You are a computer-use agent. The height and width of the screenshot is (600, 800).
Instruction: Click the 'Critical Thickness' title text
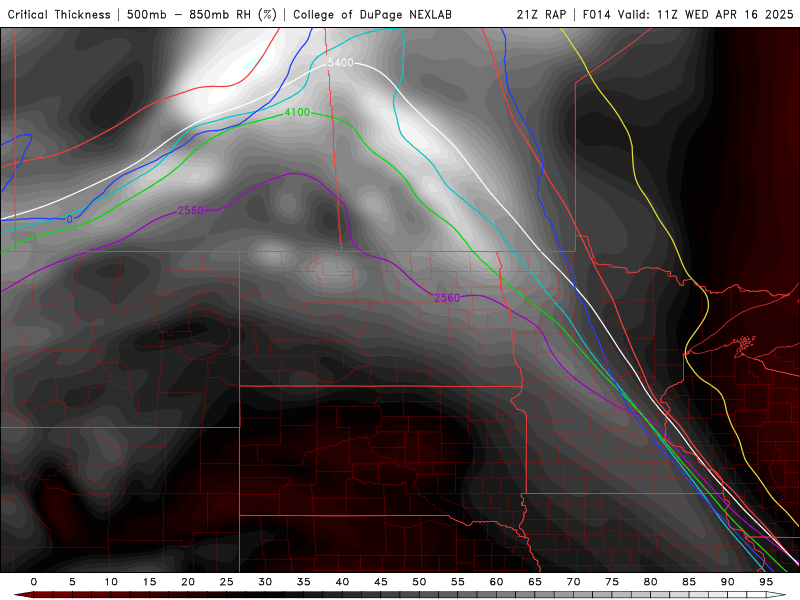point(59,15)
